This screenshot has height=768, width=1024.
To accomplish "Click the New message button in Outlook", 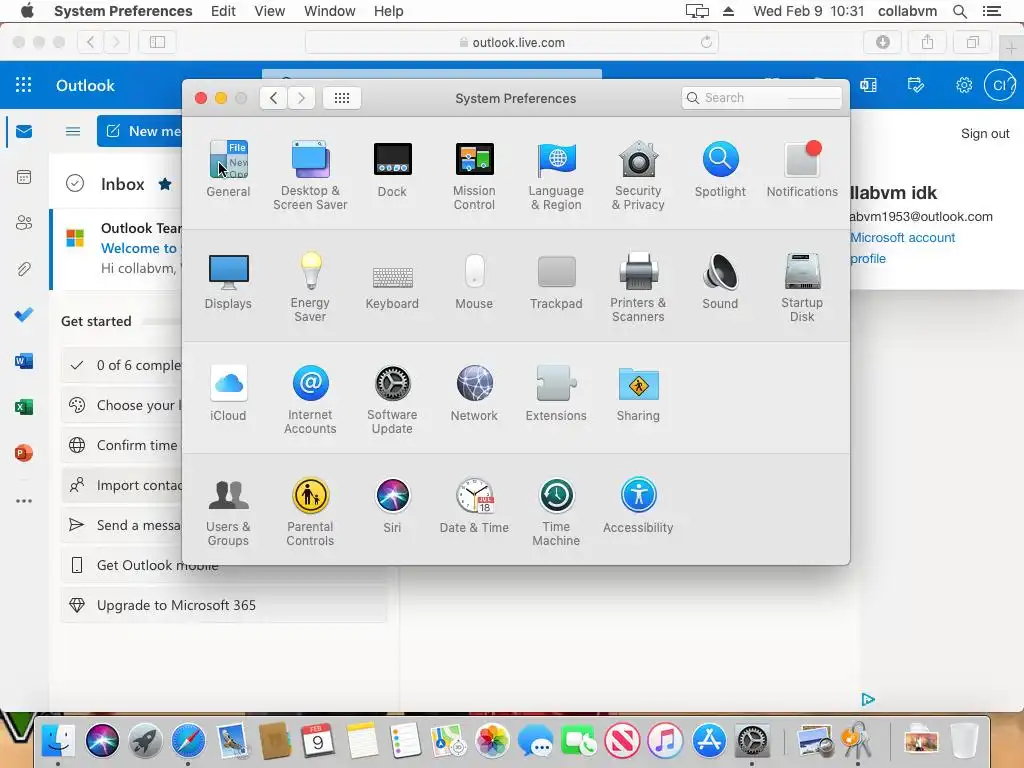I will click(140, 131).
